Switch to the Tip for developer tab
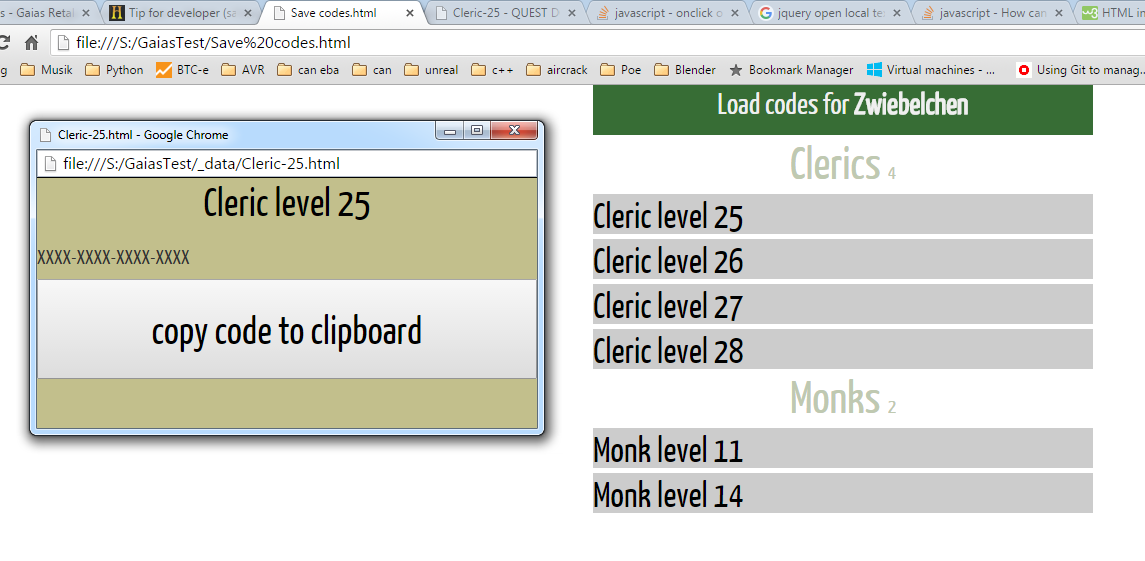1145x561 pixels. [x=179, y=12]
